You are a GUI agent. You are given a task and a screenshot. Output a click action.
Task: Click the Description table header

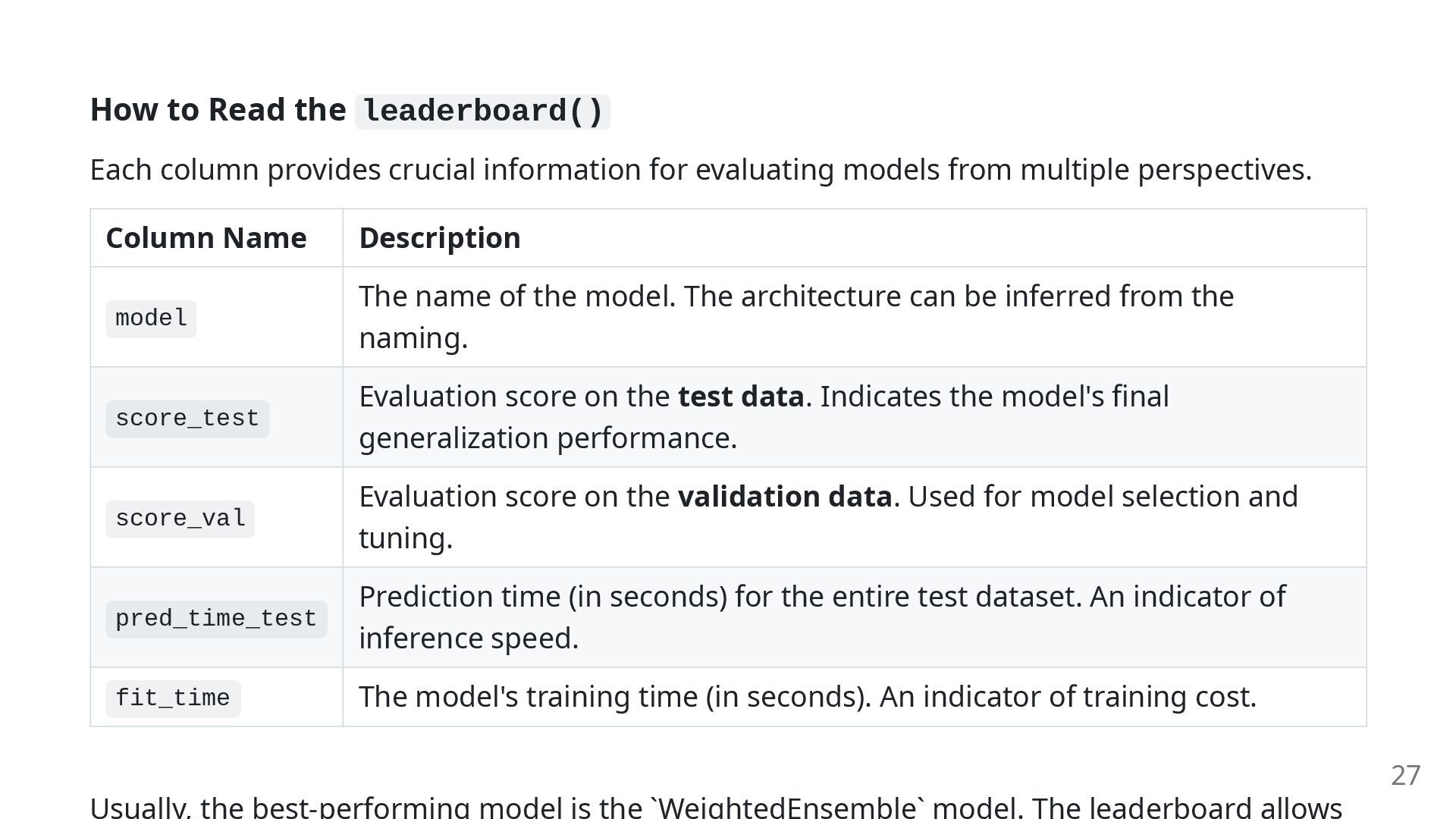(440, 238)
